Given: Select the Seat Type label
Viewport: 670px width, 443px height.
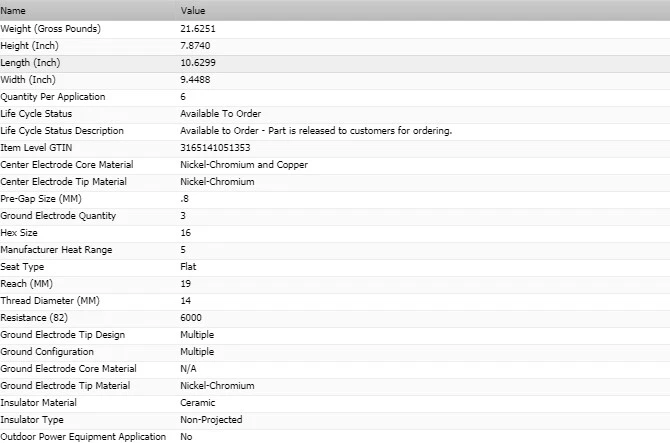Looking at the screenshot, I should [22, 267].
